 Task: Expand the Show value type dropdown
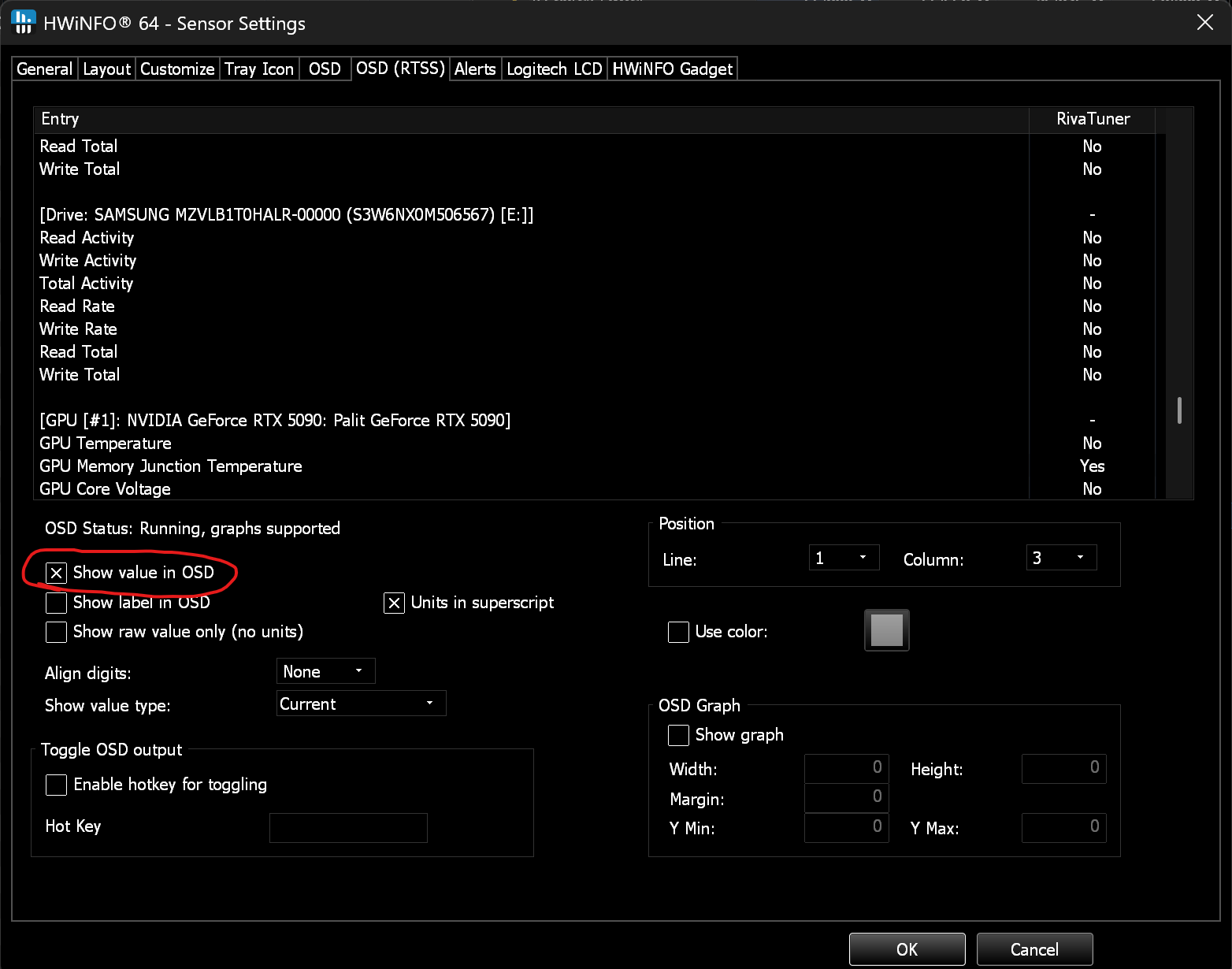click(362, 704)
